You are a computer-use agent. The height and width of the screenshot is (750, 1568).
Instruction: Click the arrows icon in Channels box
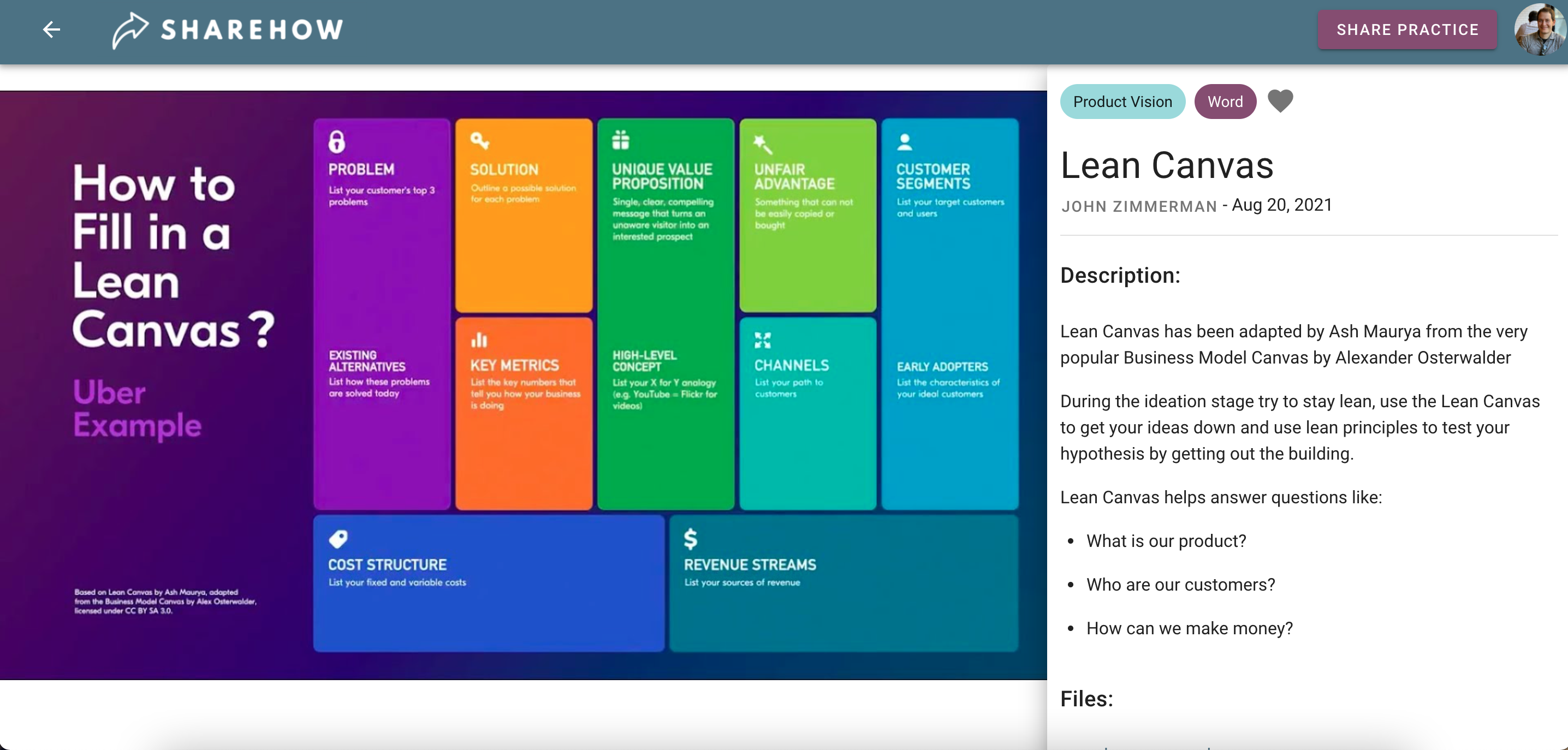[x=762, y=340]
